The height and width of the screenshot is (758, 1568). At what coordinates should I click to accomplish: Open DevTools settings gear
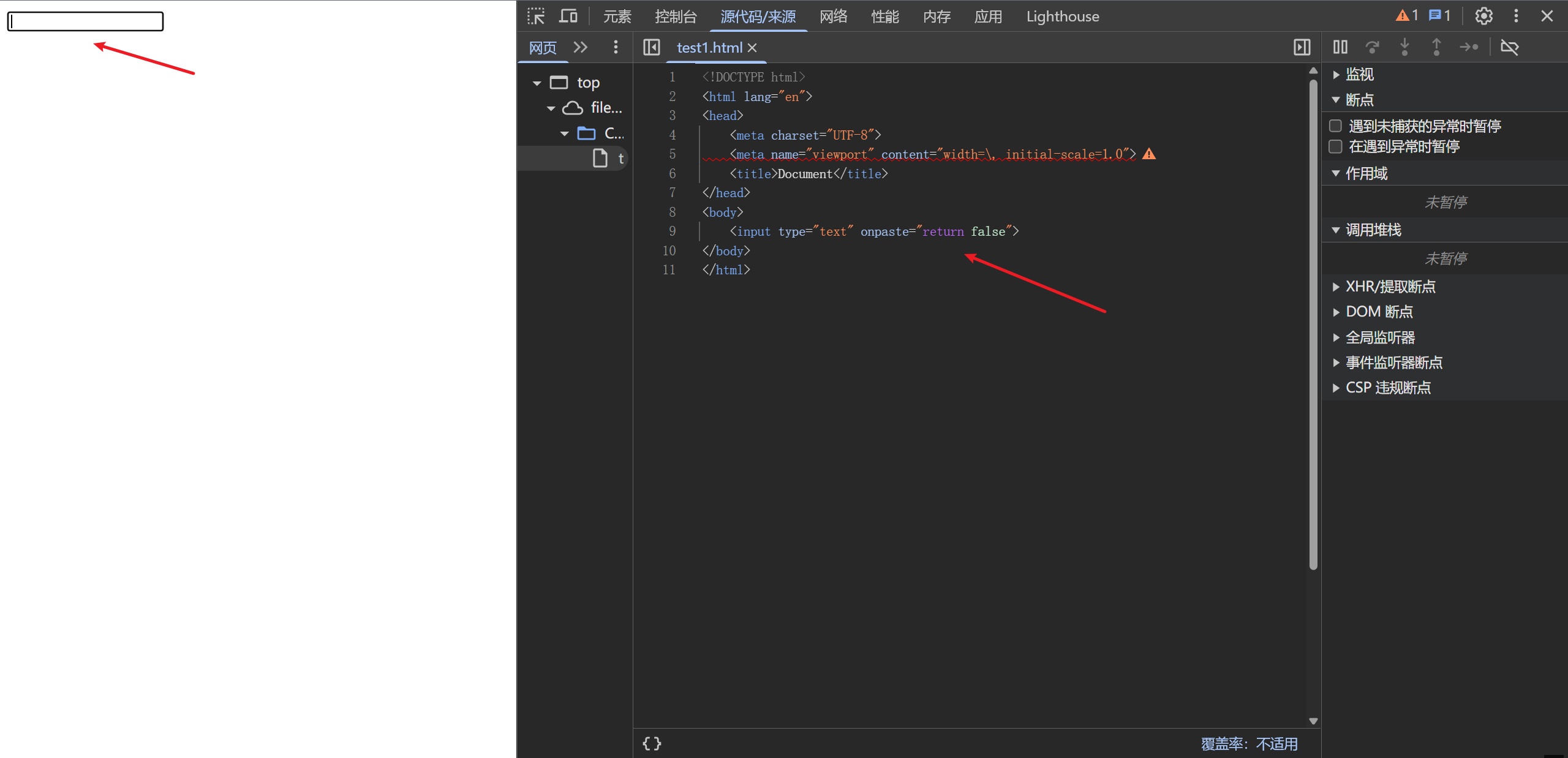[x=1483, y=17]
